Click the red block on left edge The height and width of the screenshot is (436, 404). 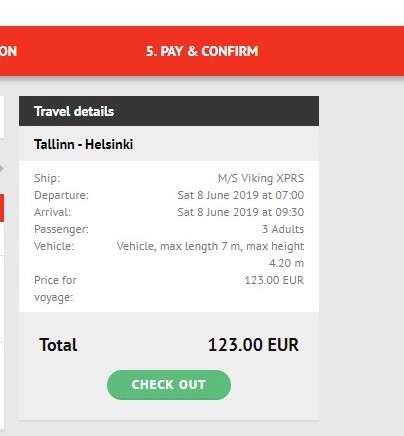[2, 208]
